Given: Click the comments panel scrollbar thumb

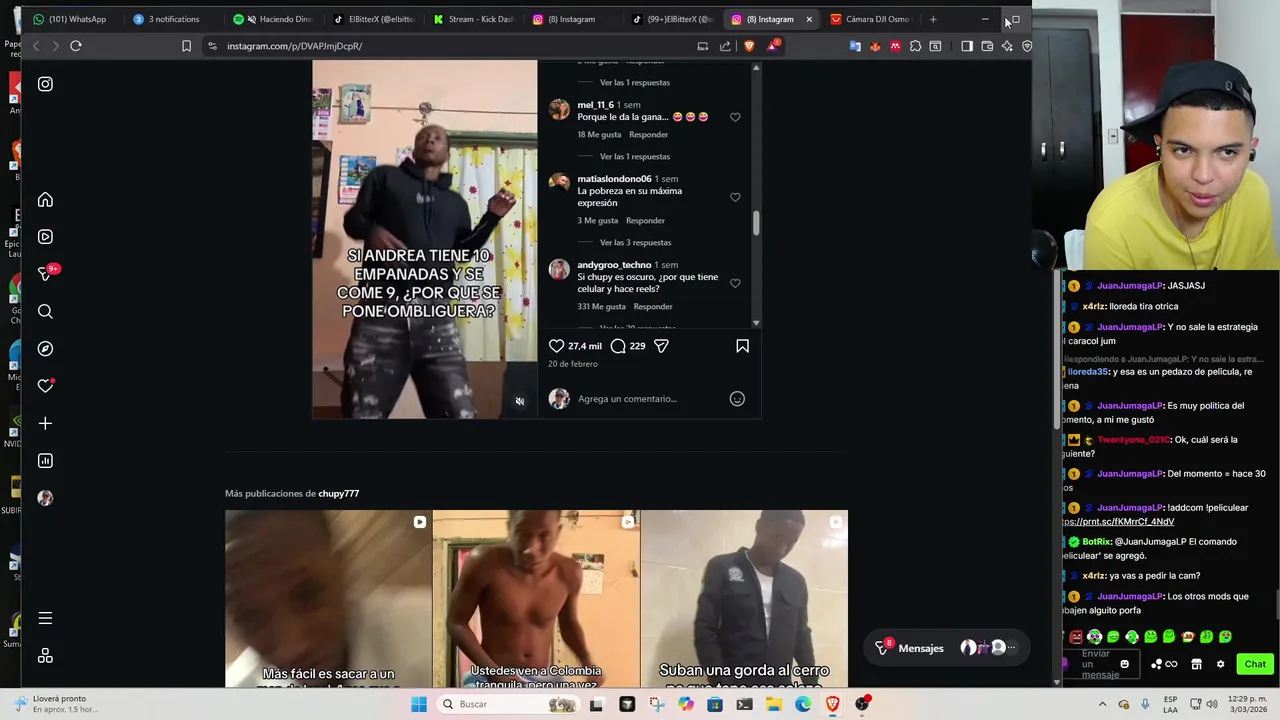Looking at the screenshot, I should coord(756,223).
